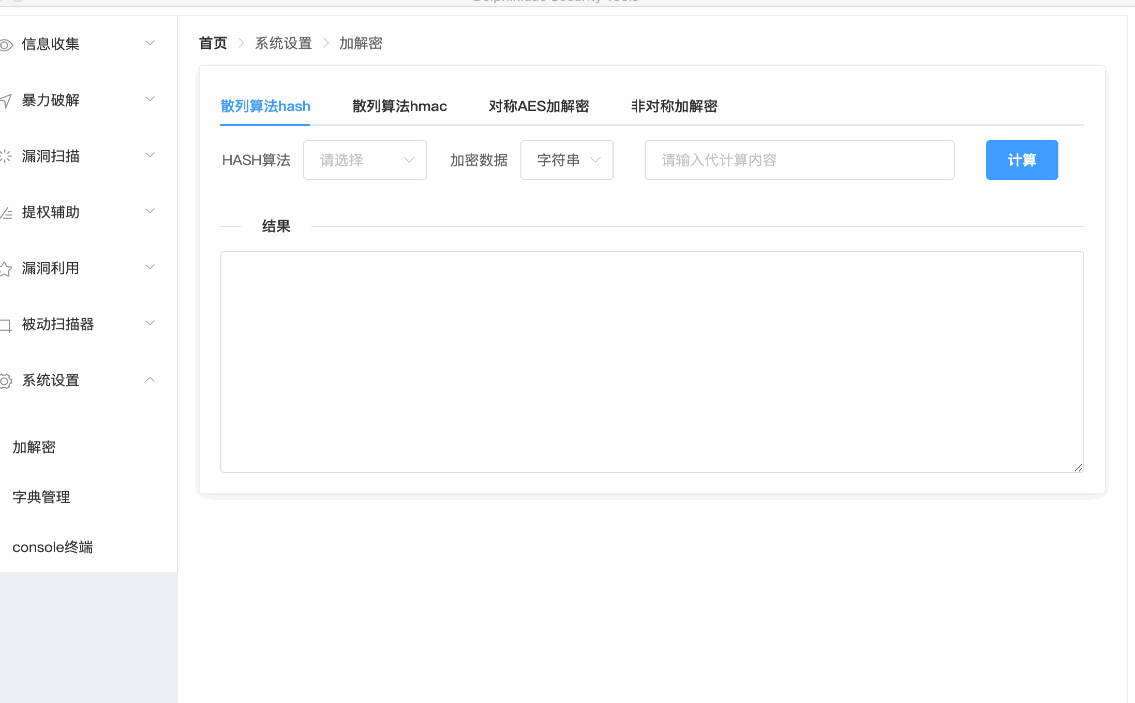Click the loading-style icon beside 漏洞扫描
Viewport: 1135px width, 703px height.
pyautogui.click(x=6, y=156)
